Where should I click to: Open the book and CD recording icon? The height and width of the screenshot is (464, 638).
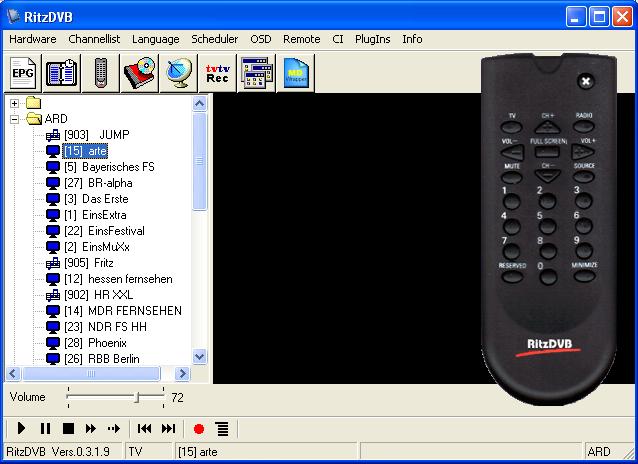tap(140, 73)
